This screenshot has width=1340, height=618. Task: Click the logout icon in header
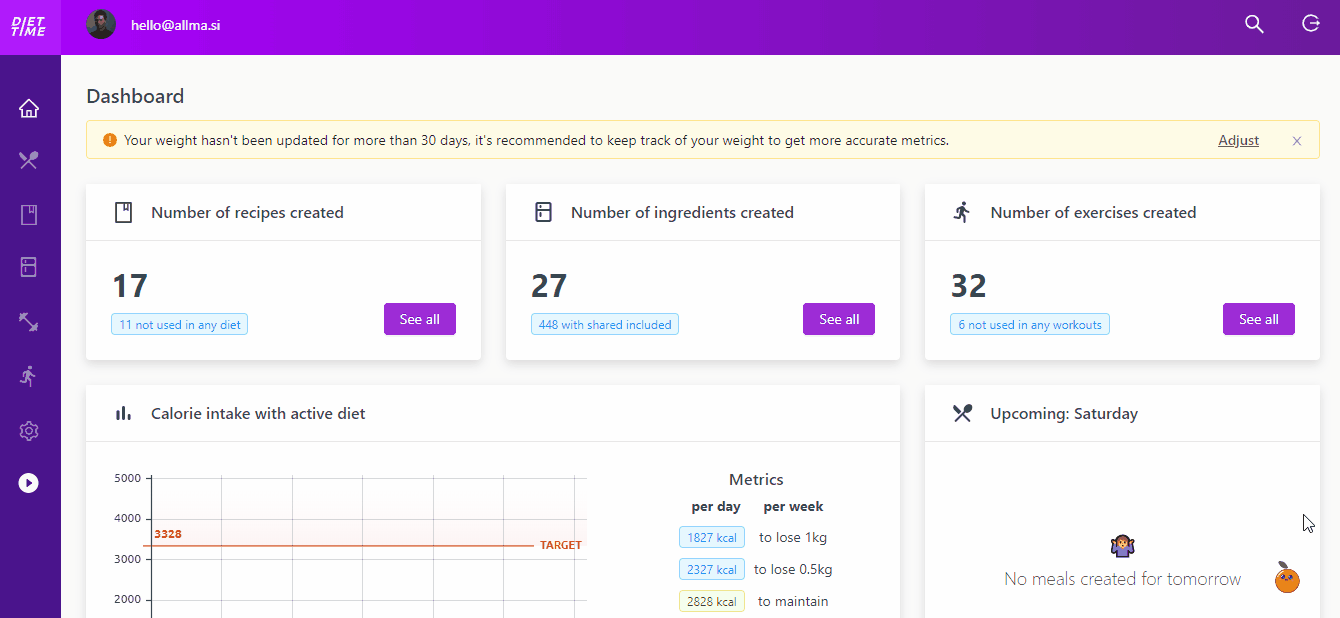point(1311,24)
